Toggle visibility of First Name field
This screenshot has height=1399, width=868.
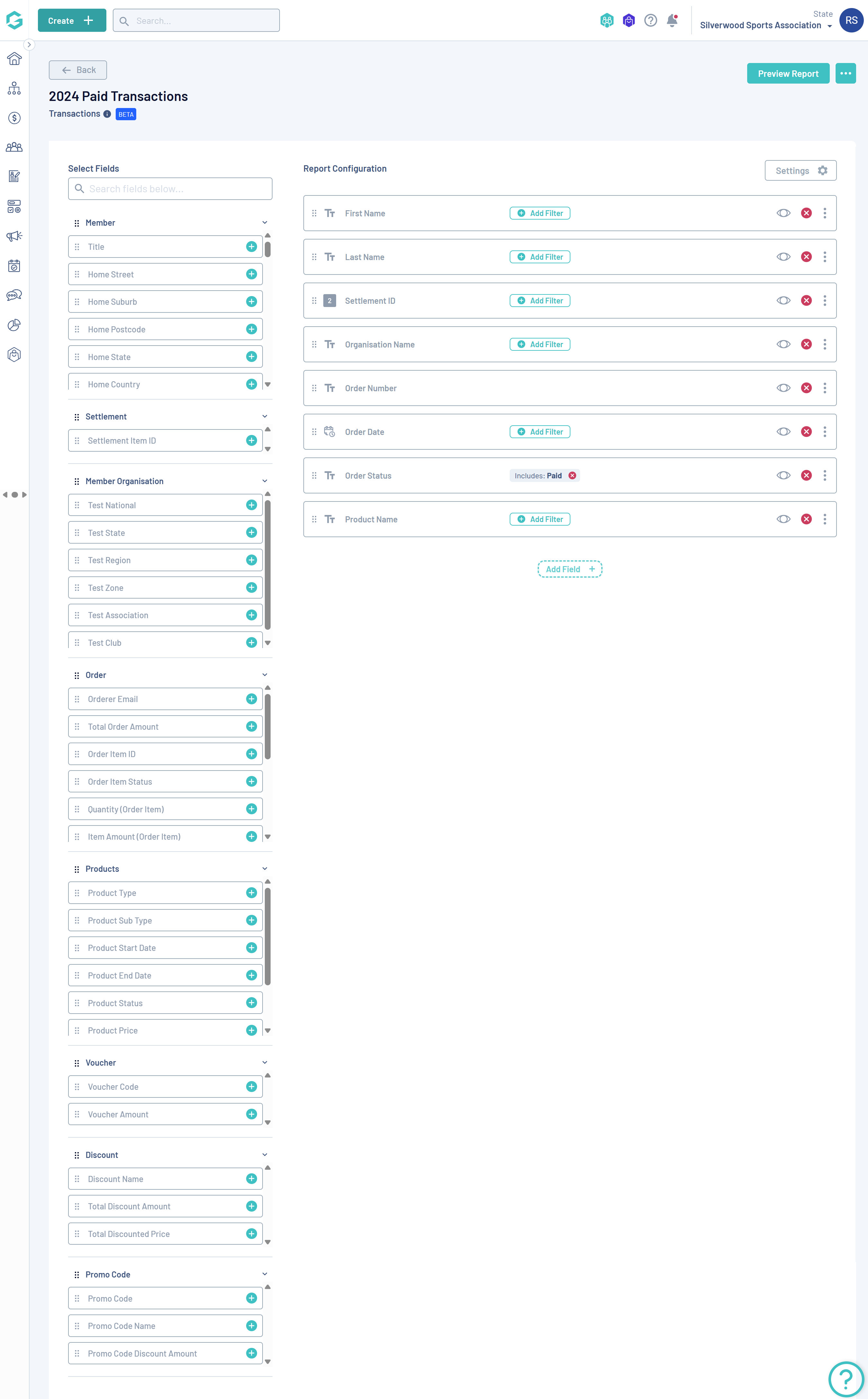783,213
